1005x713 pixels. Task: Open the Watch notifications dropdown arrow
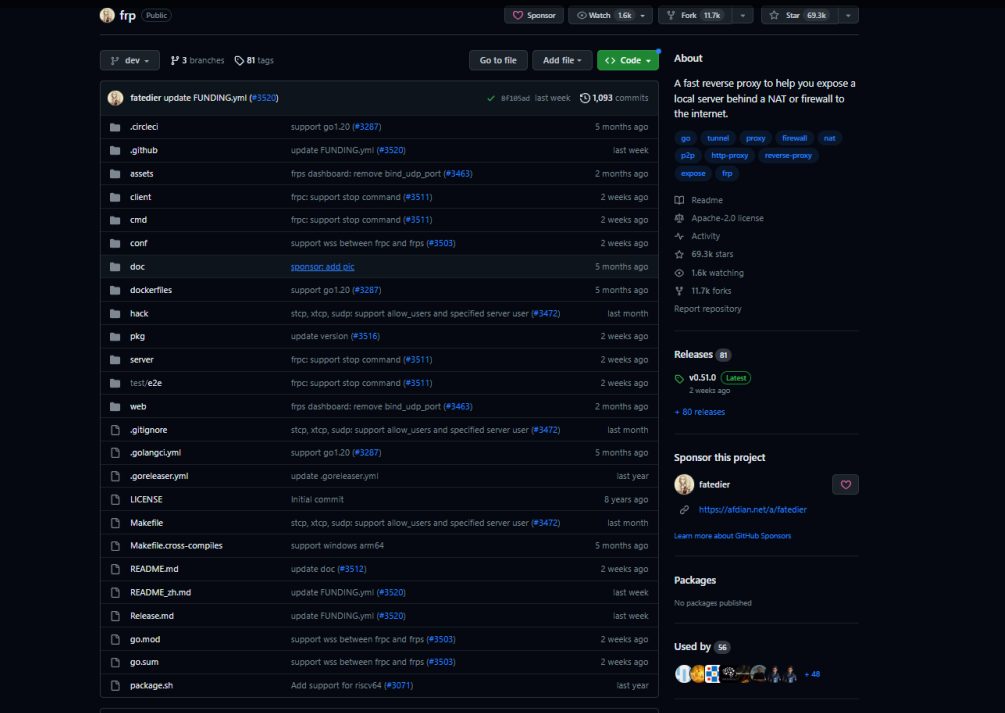(x=644, y=15)
